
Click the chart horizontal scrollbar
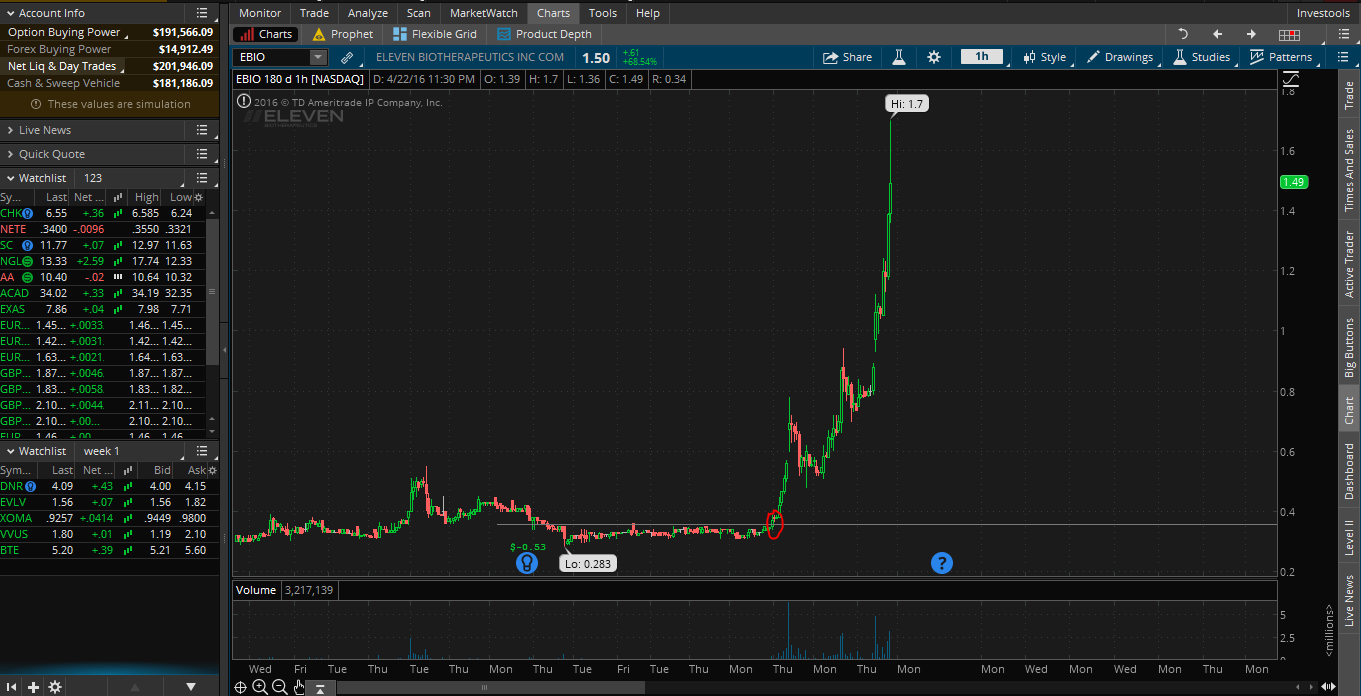pyautogui.click(x=490, y=687)
